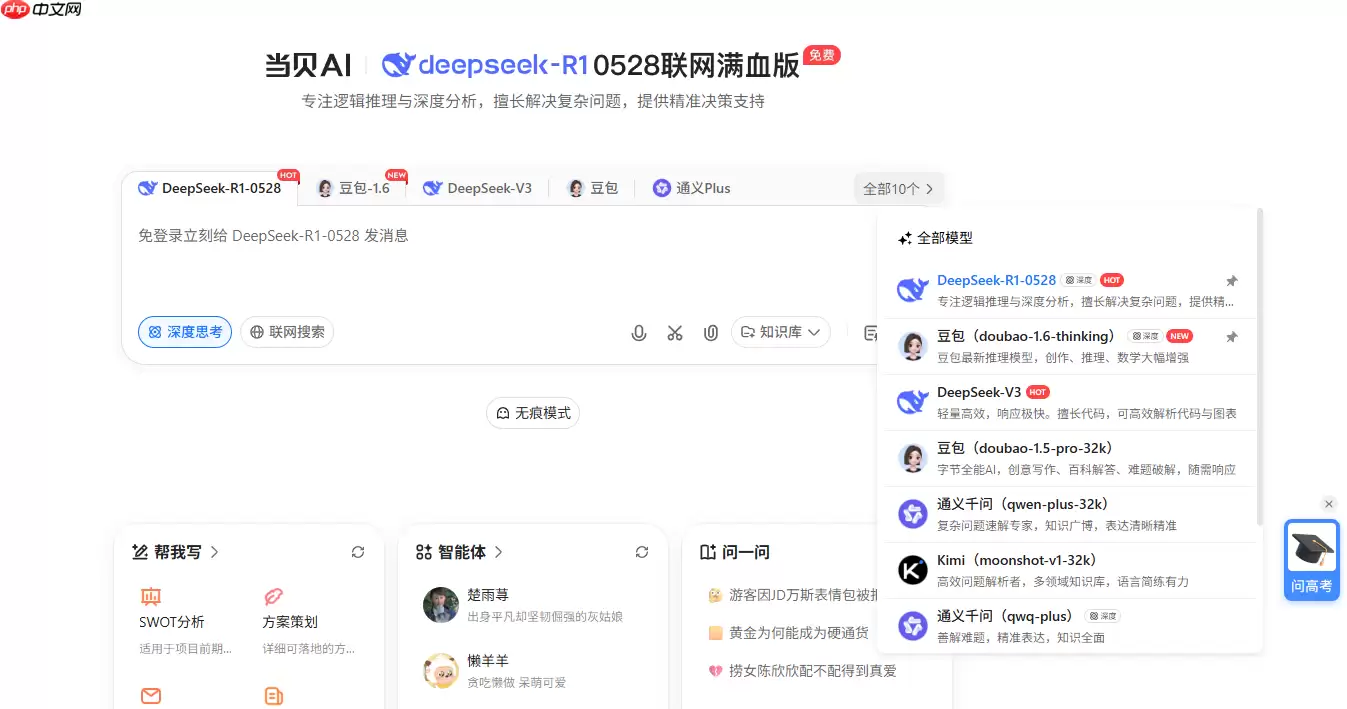The width and height of the screenshot is (1347, 709).
Task: Enable the 深度思考 mode
Action: pyautogui.click(x=184, y=332)
